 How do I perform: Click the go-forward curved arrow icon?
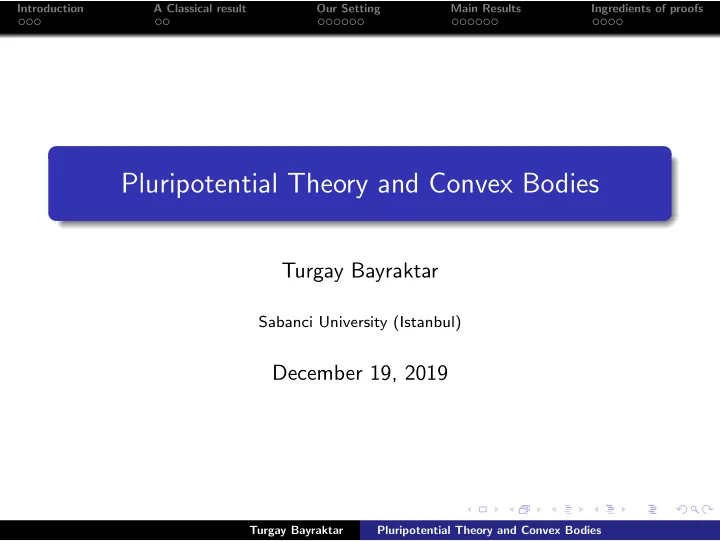click(x=708, y=509)
